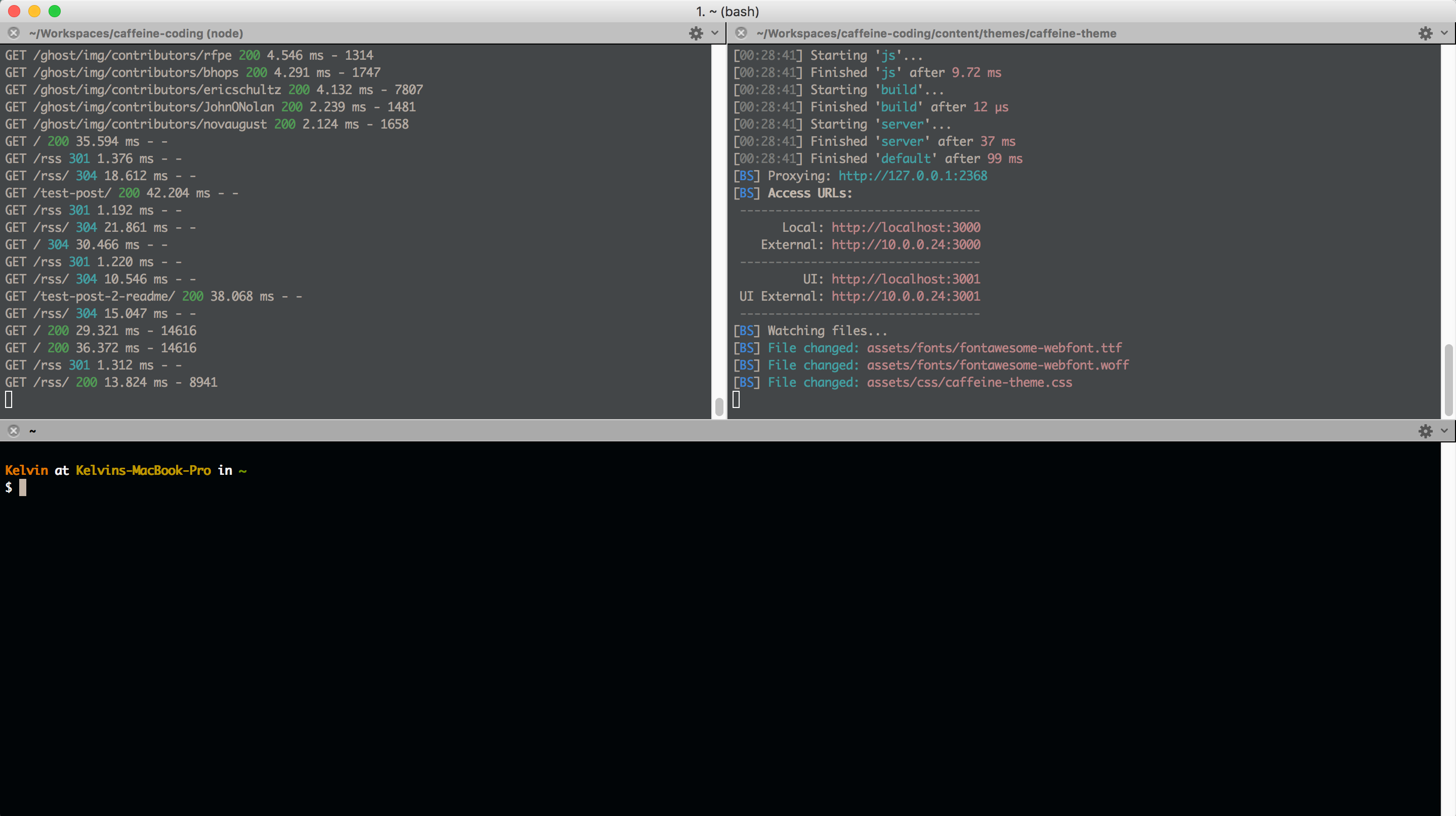
Task: Click the yellow minimize window button
Action: pyautogui.click(x=34, y=11)
